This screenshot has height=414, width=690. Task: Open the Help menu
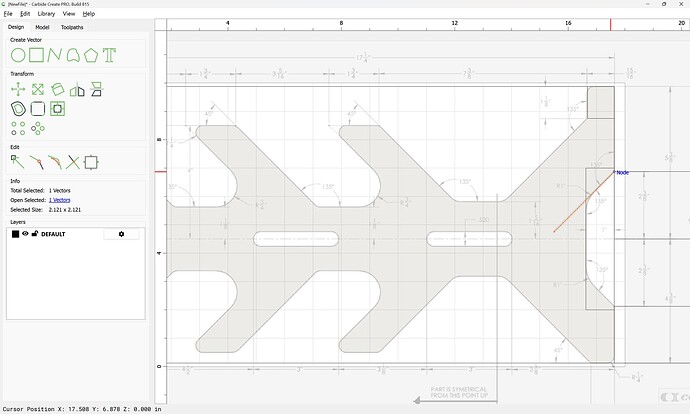(x=89, y=14)
